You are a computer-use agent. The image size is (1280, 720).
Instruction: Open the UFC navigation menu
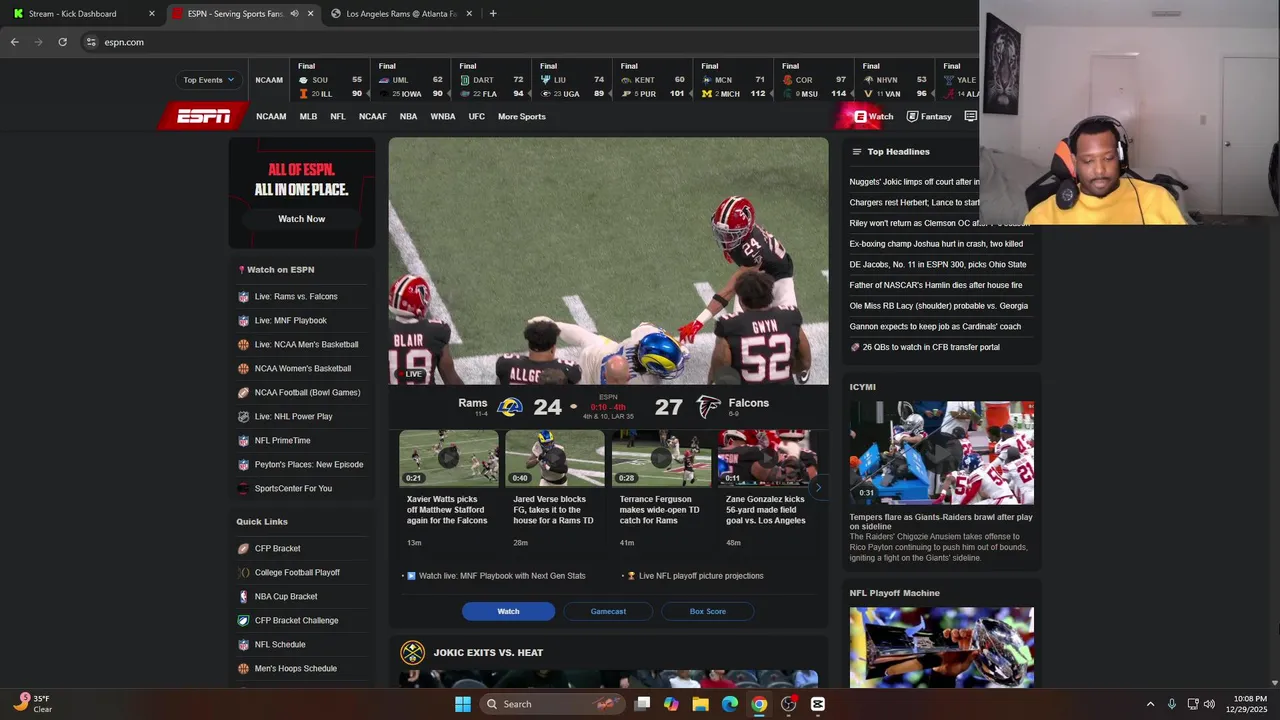(477, 116)
